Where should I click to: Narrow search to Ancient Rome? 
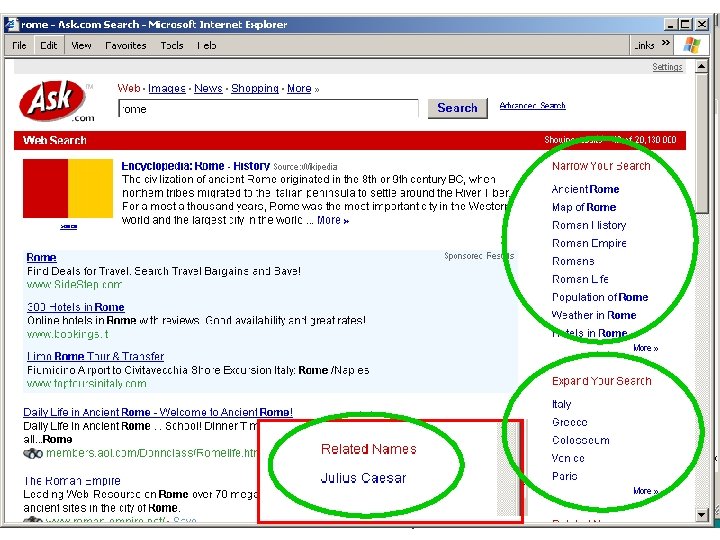[x=585, y=189]
